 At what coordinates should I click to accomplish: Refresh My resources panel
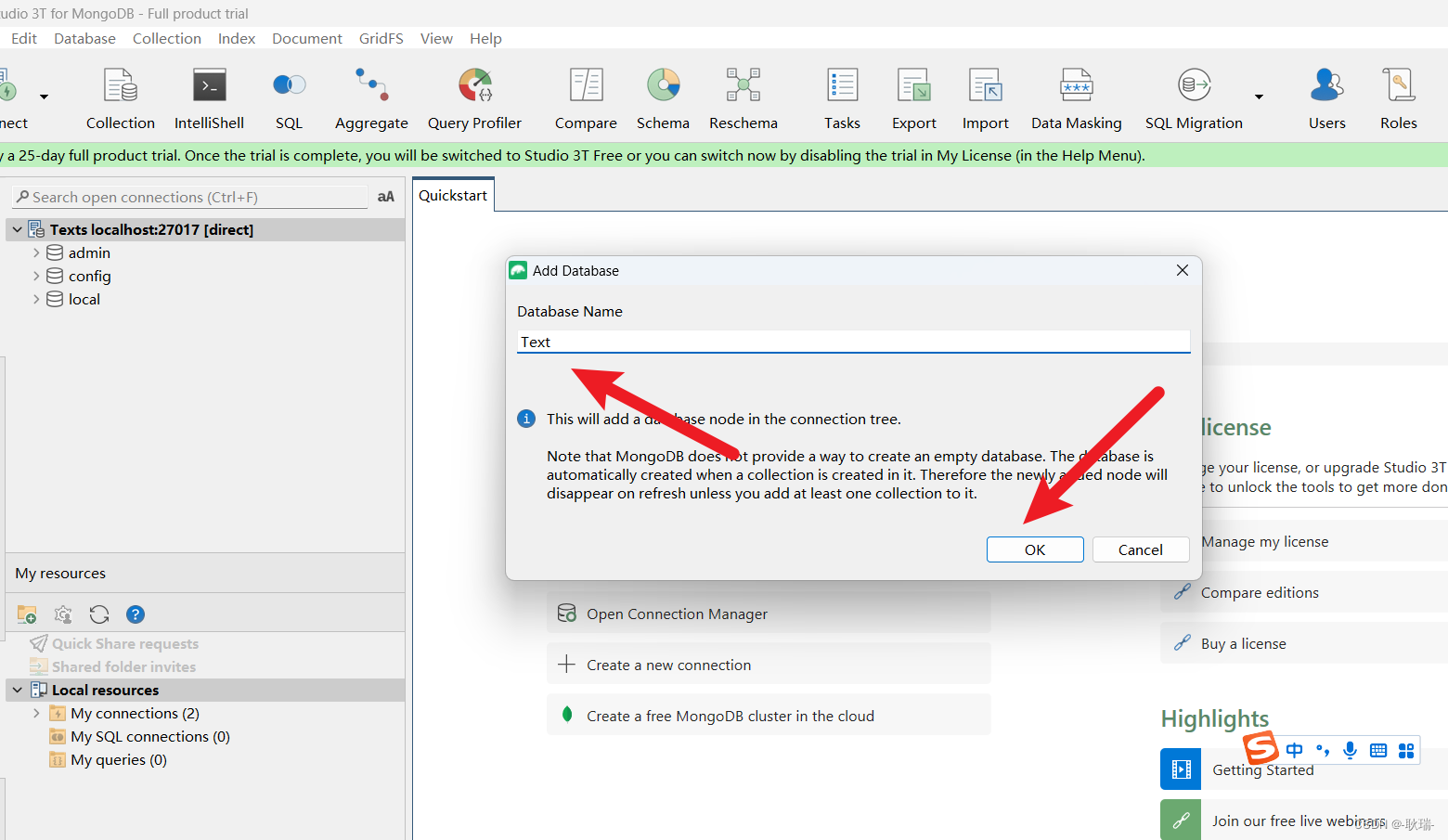[99, 614]
